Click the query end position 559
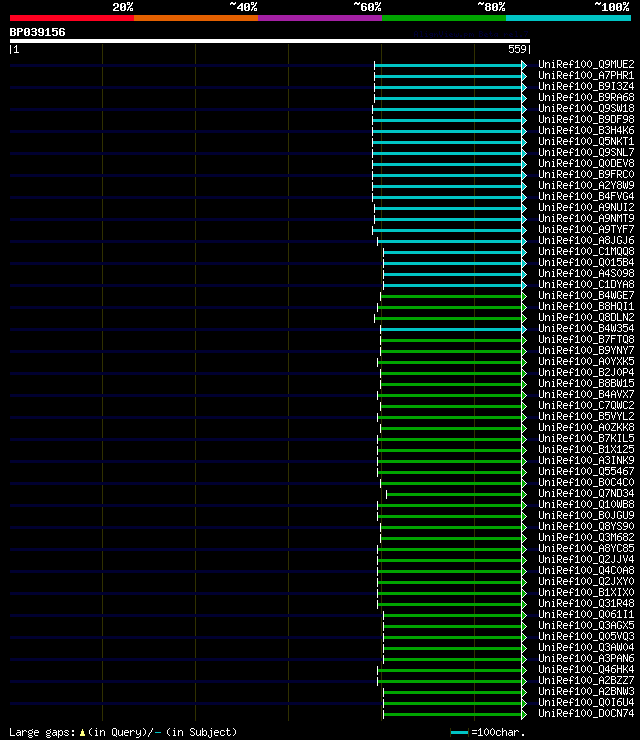The image size is (640, 740). click(x=519, y=49)
